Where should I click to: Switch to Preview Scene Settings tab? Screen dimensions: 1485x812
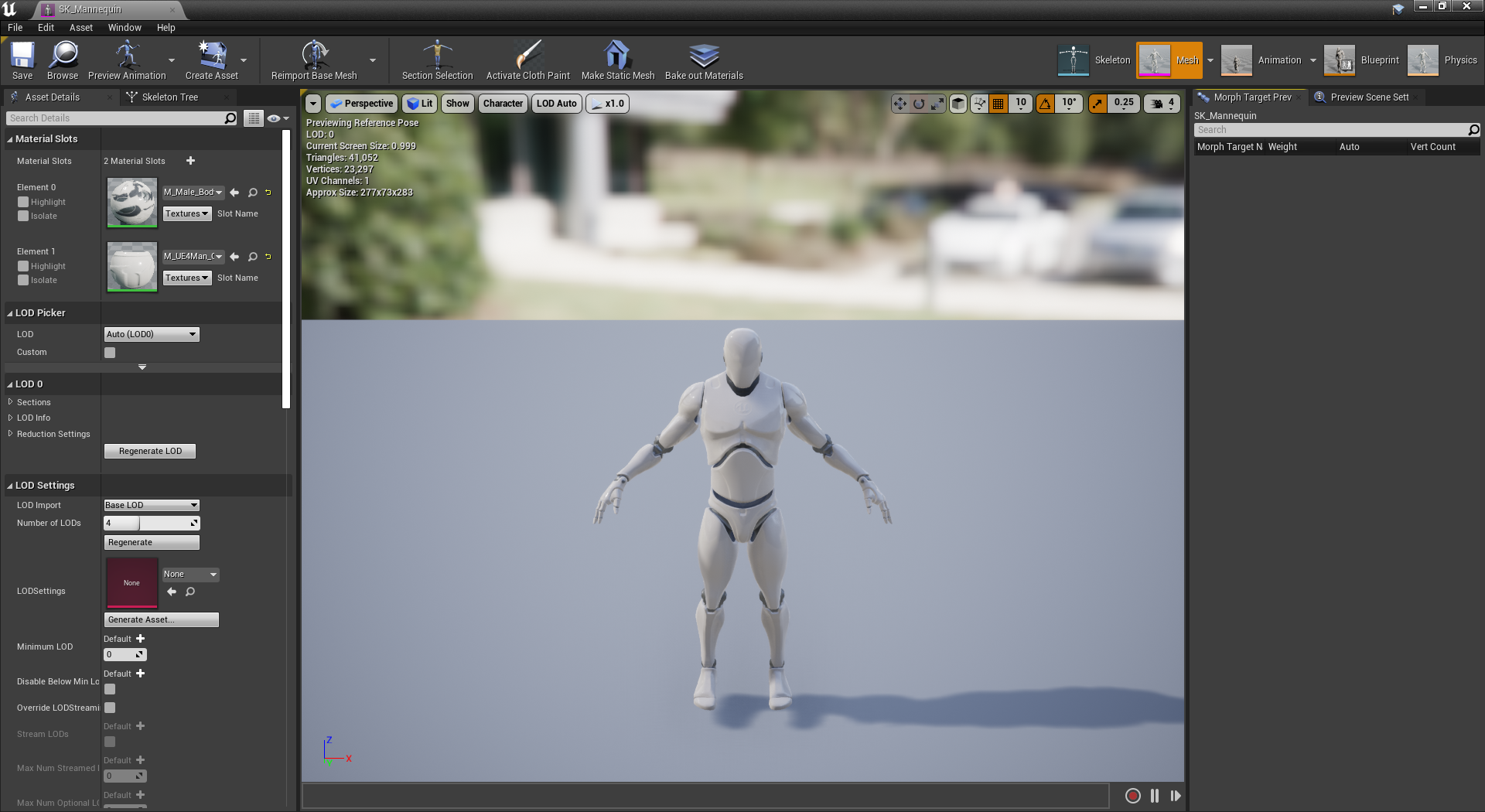[1369, 97]
